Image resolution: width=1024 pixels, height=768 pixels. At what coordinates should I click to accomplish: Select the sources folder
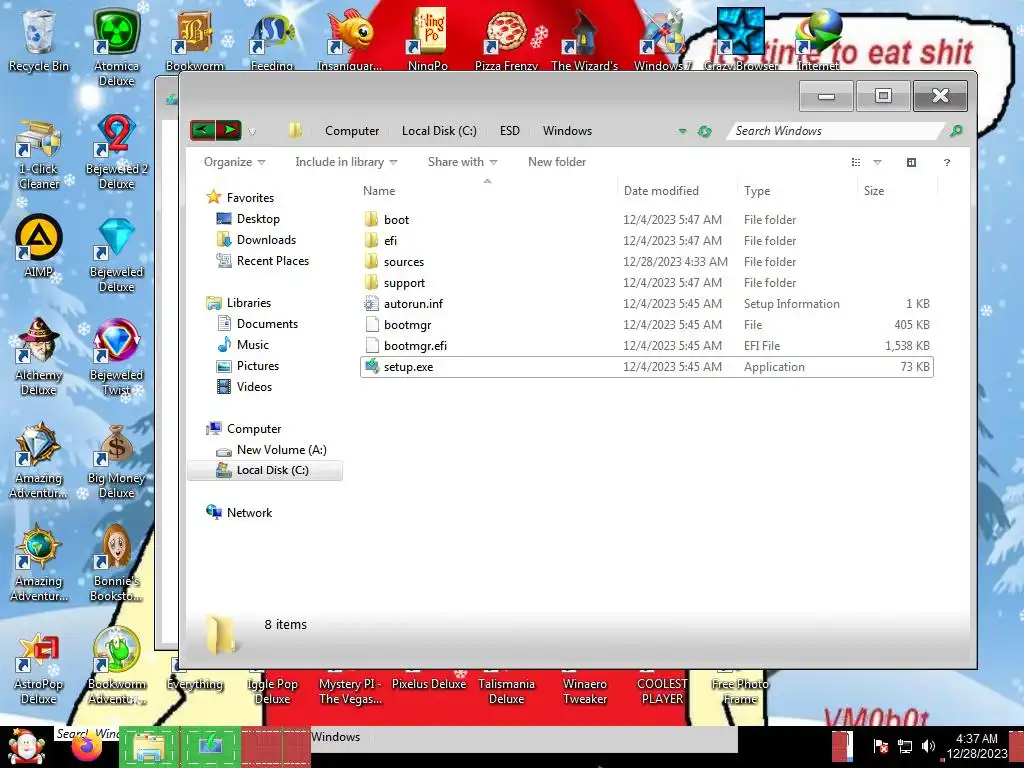tap(647, 261)
